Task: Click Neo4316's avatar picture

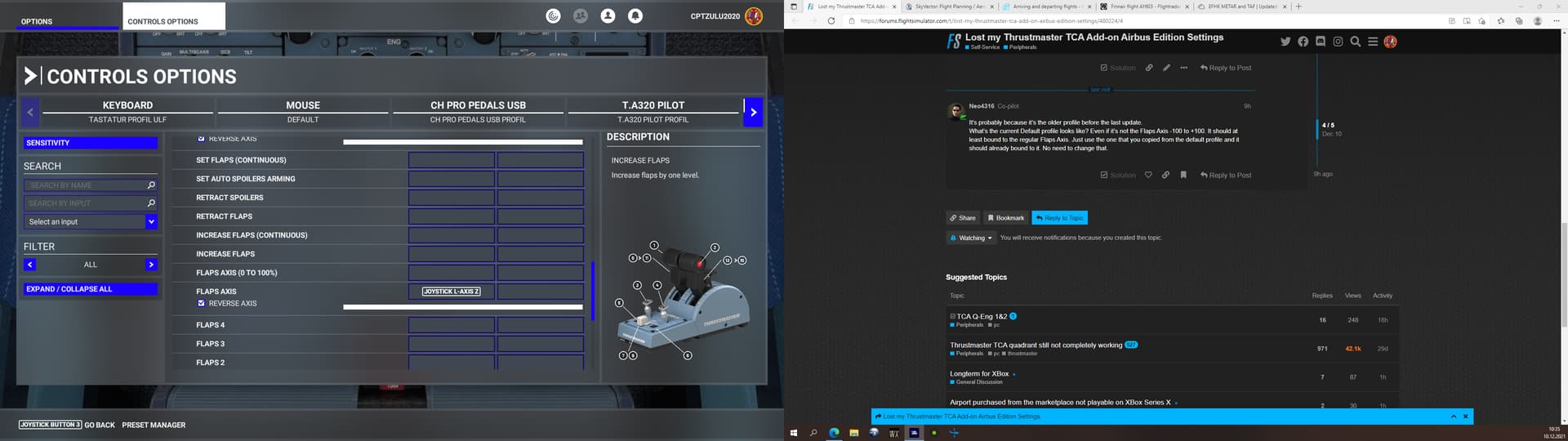Action: coord(955,111)
